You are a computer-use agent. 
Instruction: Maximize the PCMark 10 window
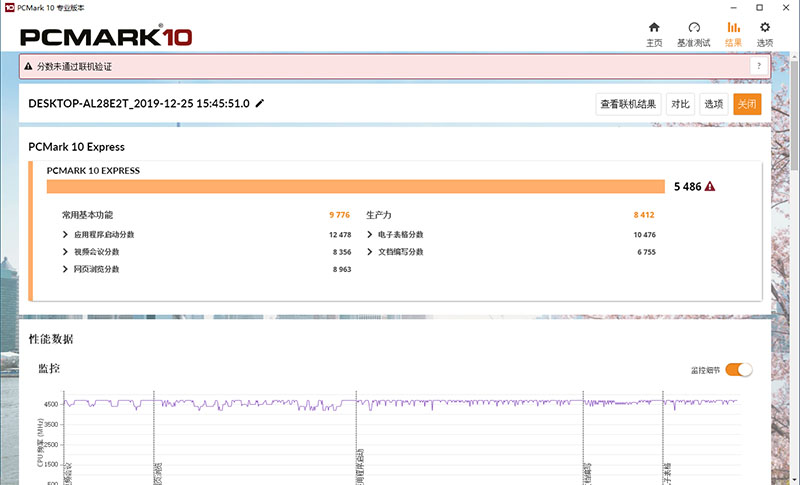[760, 8]
